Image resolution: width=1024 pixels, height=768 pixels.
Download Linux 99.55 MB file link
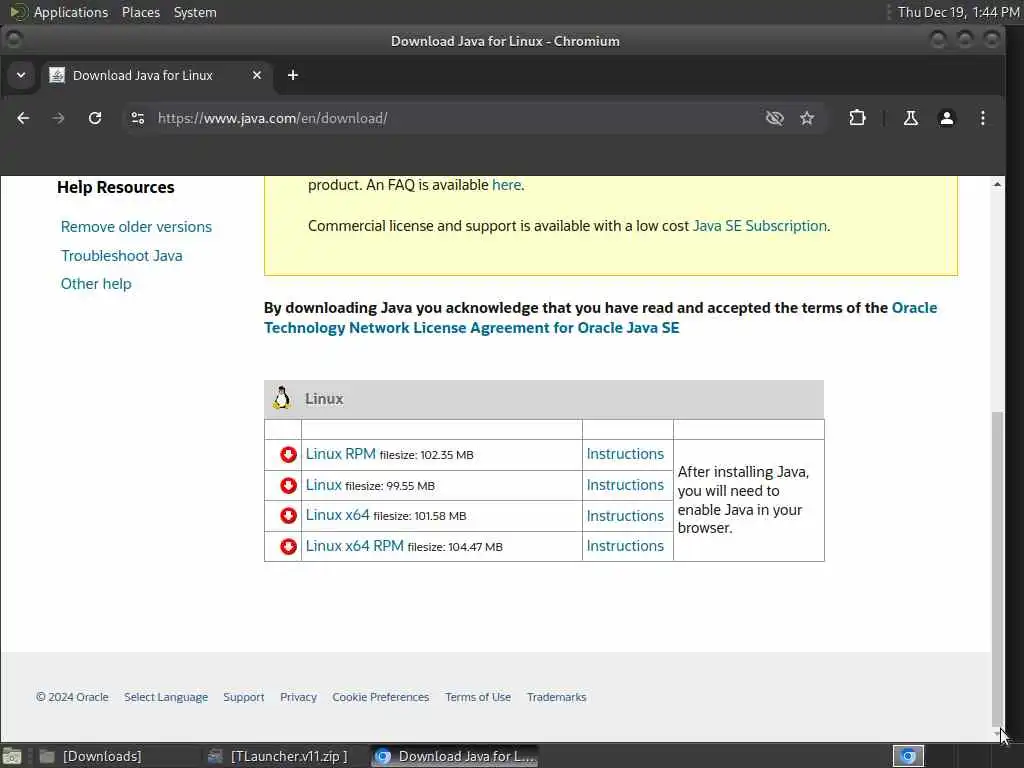323,485
